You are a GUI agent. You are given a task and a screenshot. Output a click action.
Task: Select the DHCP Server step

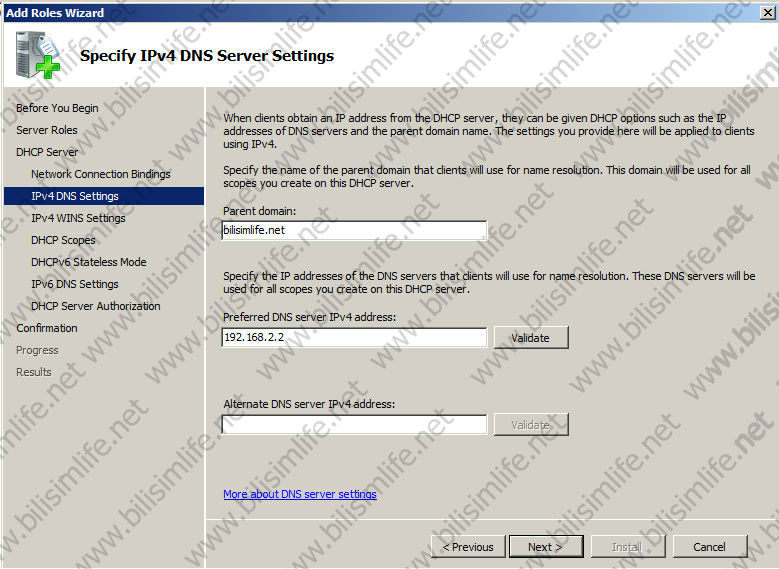[x=47, y=152]
